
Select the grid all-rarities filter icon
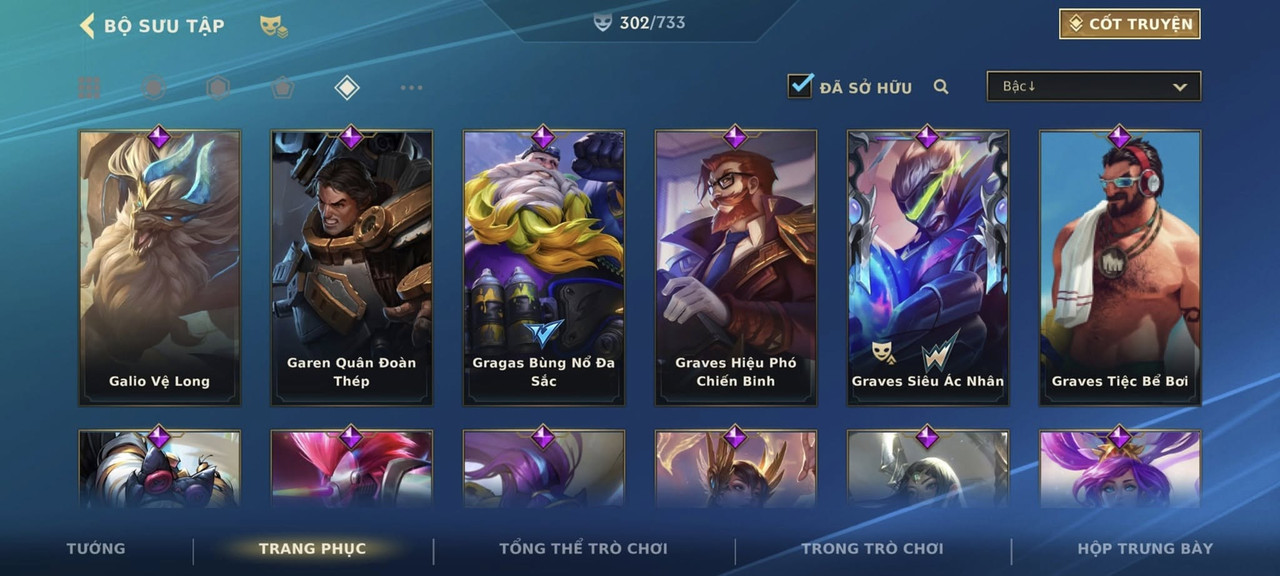(89, 88)
